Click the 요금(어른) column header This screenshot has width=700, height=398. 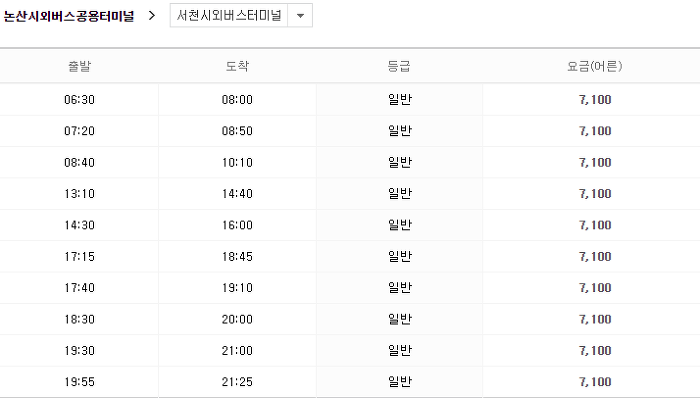coord(595,66)
